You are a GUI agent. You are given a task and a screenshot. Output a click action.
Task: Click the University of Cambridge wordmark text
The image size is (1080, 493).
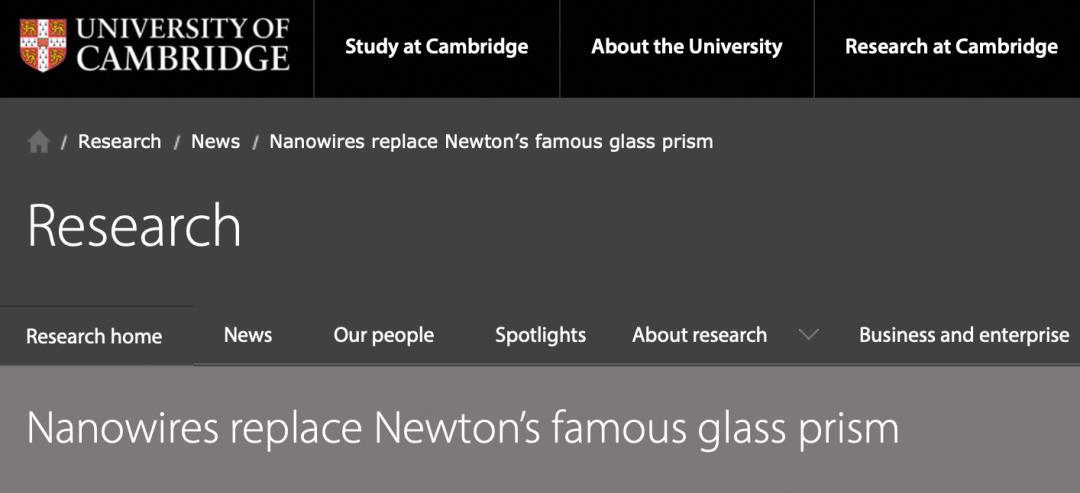point(183,46)
